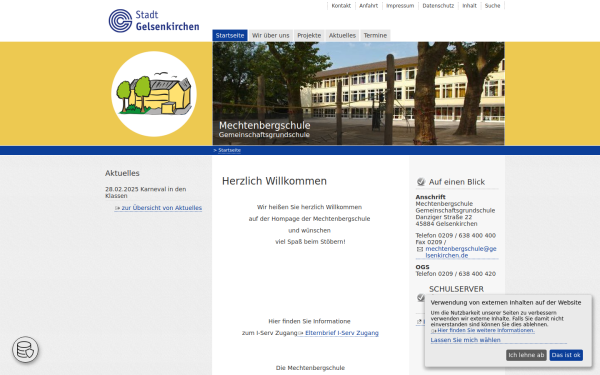Click the checkmark icon beside SCHULSERVER
The width and height of the screenshot is (600, 375).
click(x=421, y=297)
